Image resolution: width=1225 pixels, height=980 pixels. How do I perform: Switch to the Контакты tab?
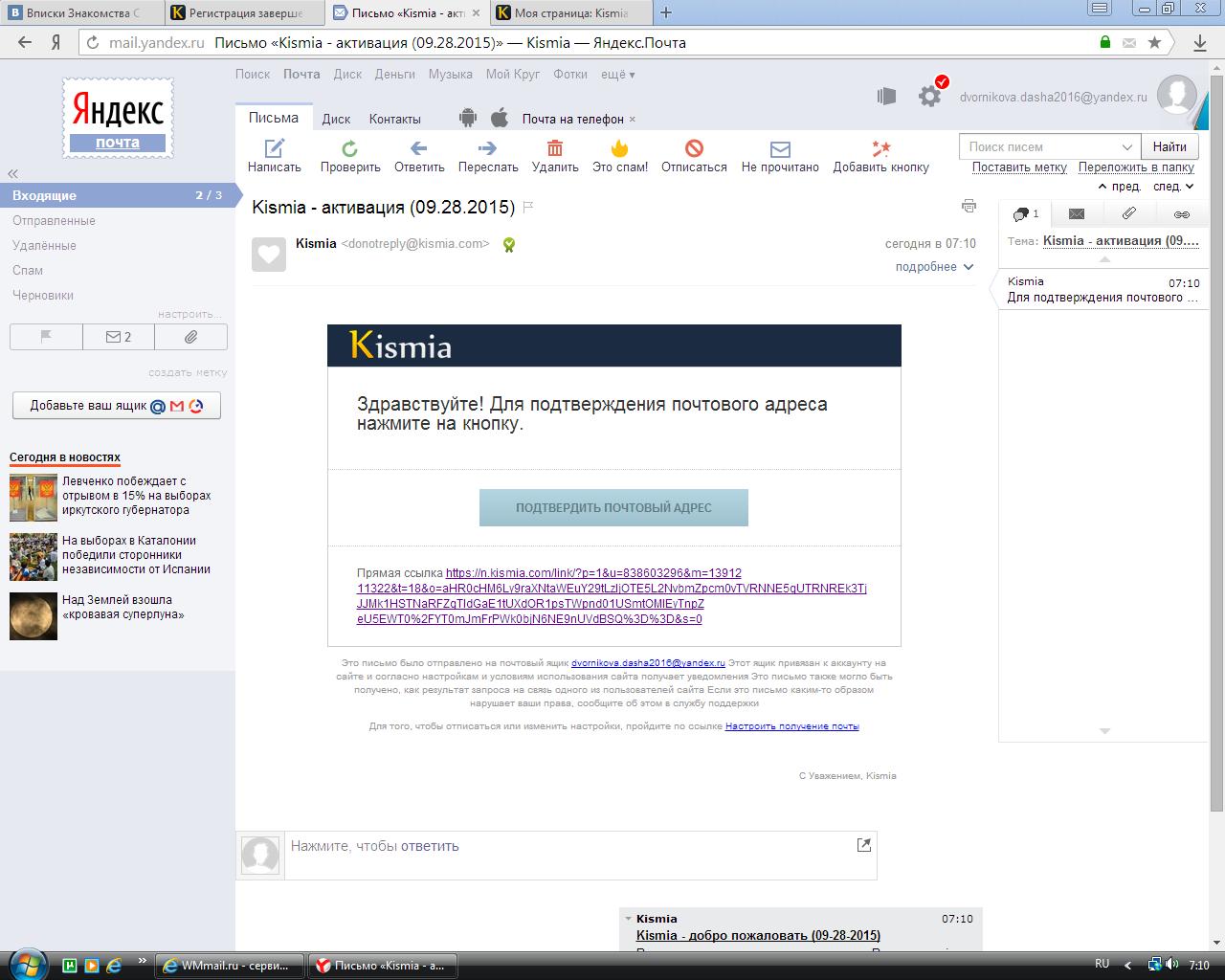pos(395,119)
